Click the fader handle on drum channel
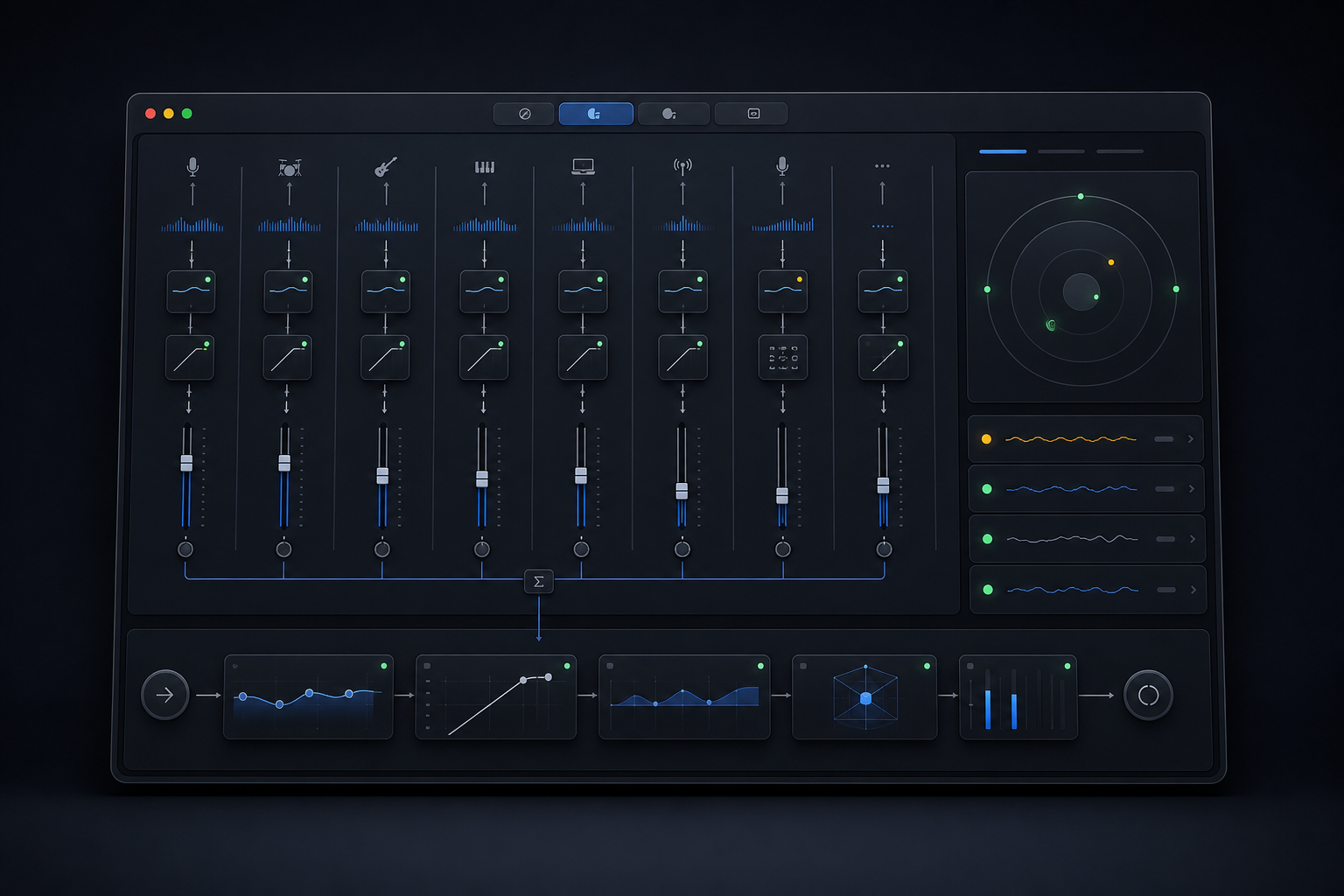 284,463
